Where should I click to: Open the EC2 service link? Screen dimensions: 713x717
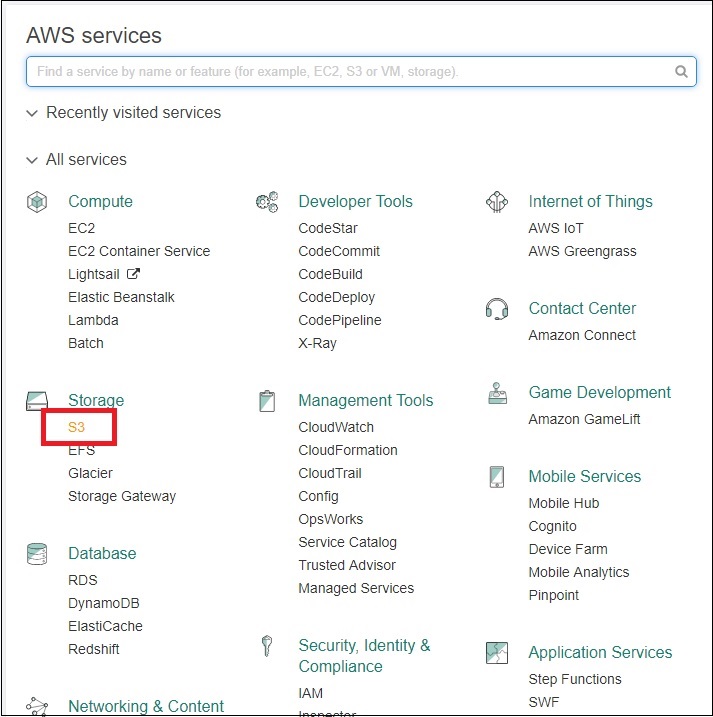pos(82,228)
